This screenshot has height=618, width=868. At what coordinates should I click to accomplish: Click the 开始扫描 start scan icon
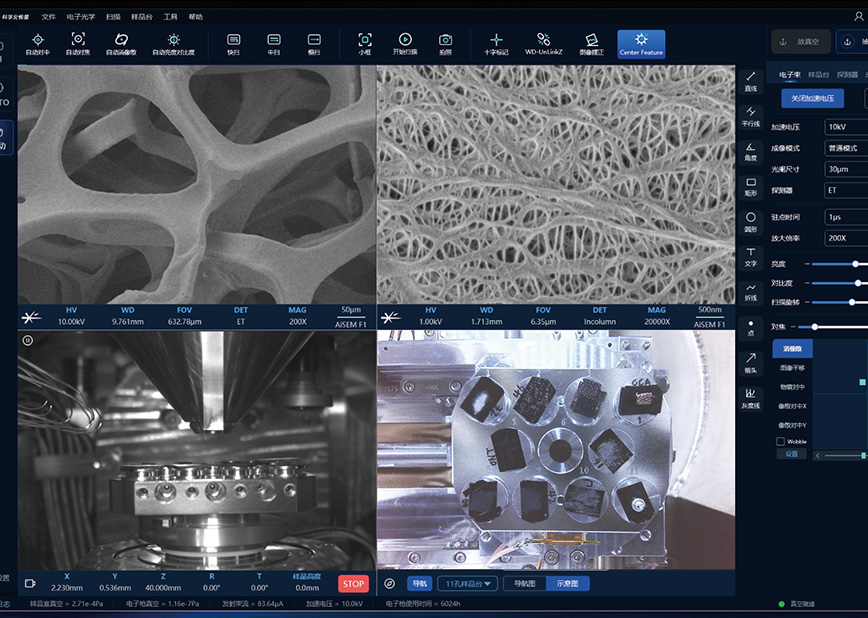click(x=405, y=39)
